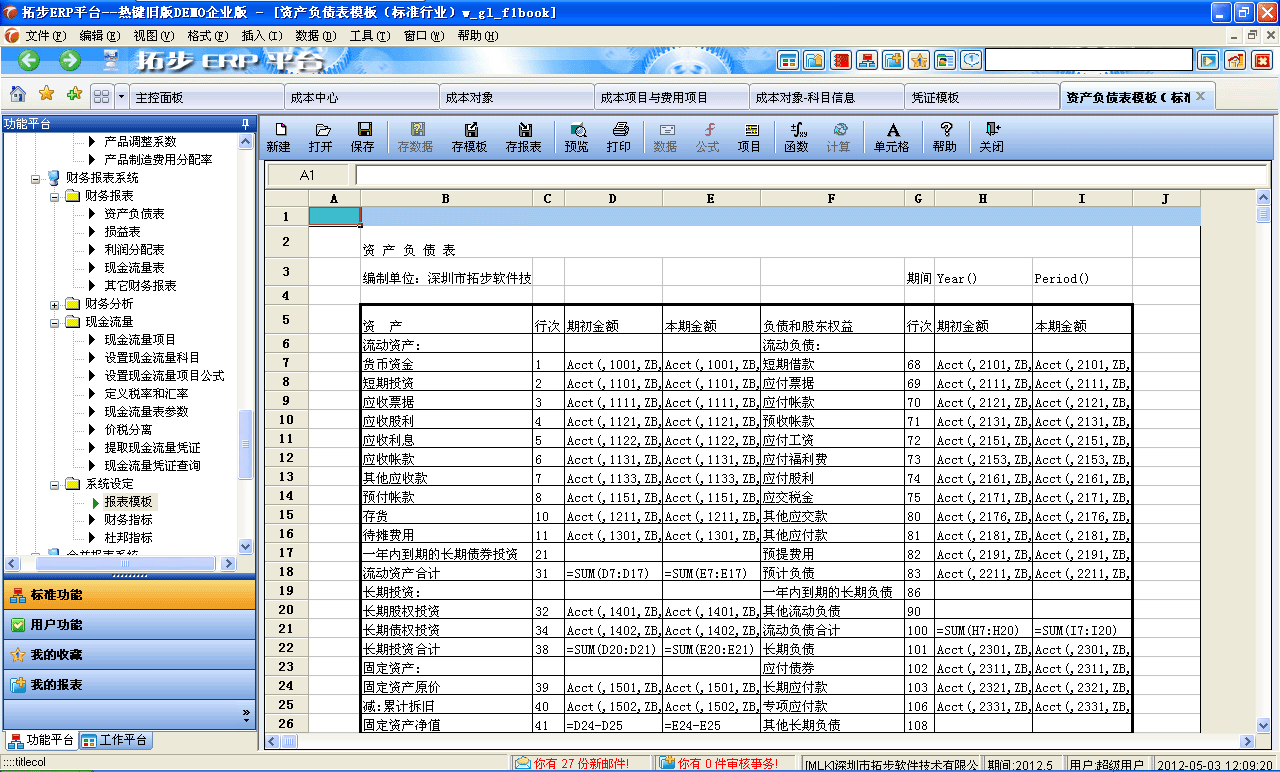Open print preview with 预览
Viewport: 1280px width, 772px height.
[x=577, y=137]
